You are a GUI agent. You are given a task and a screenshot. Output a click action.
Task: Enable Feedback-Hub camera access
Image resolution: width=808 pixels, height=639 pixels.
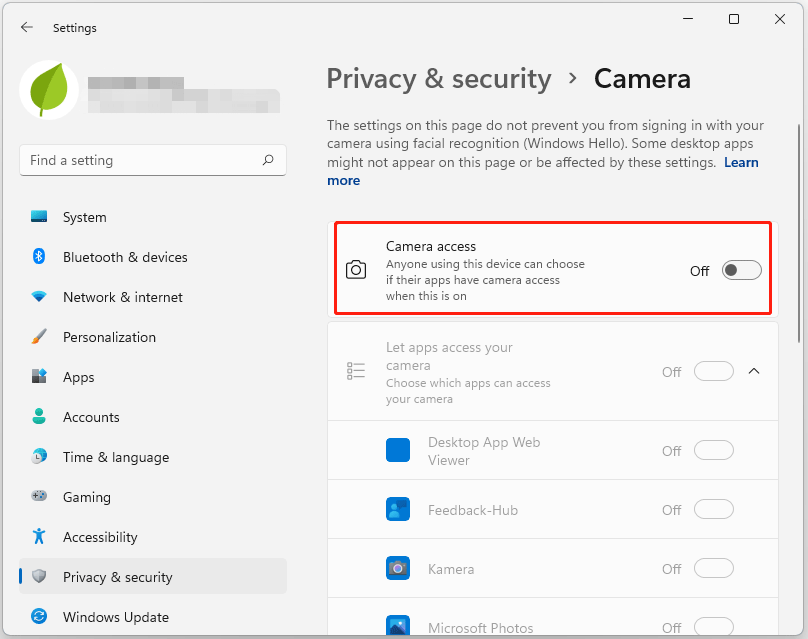(x=714, y=509)
